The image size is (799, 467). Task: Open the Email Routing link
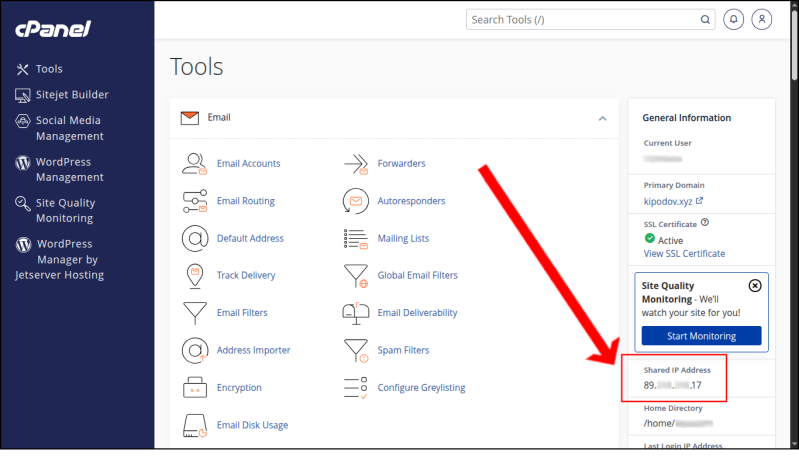(246, 201)
